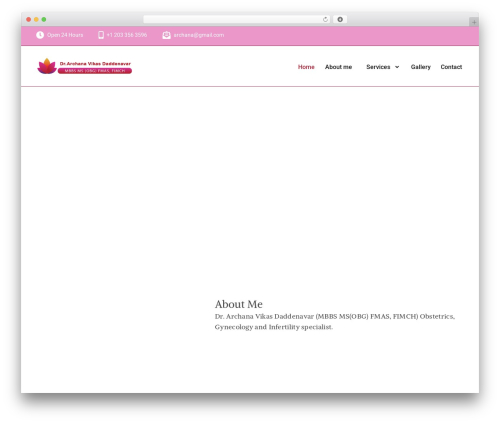
Task: Click the paragraph starting Dr. Archana Vikas Daddenavar (MBBS
Action: (335, 322)
